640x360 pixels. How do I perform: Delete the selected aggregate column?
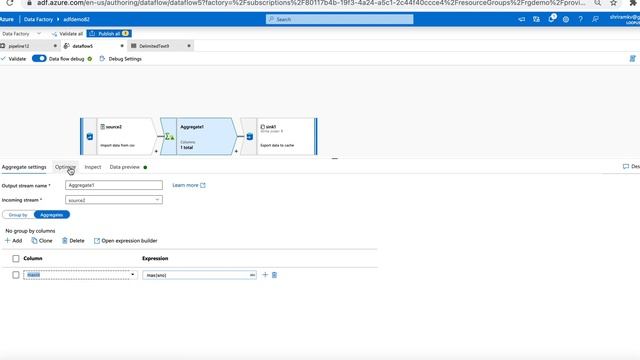coord(73,241)
